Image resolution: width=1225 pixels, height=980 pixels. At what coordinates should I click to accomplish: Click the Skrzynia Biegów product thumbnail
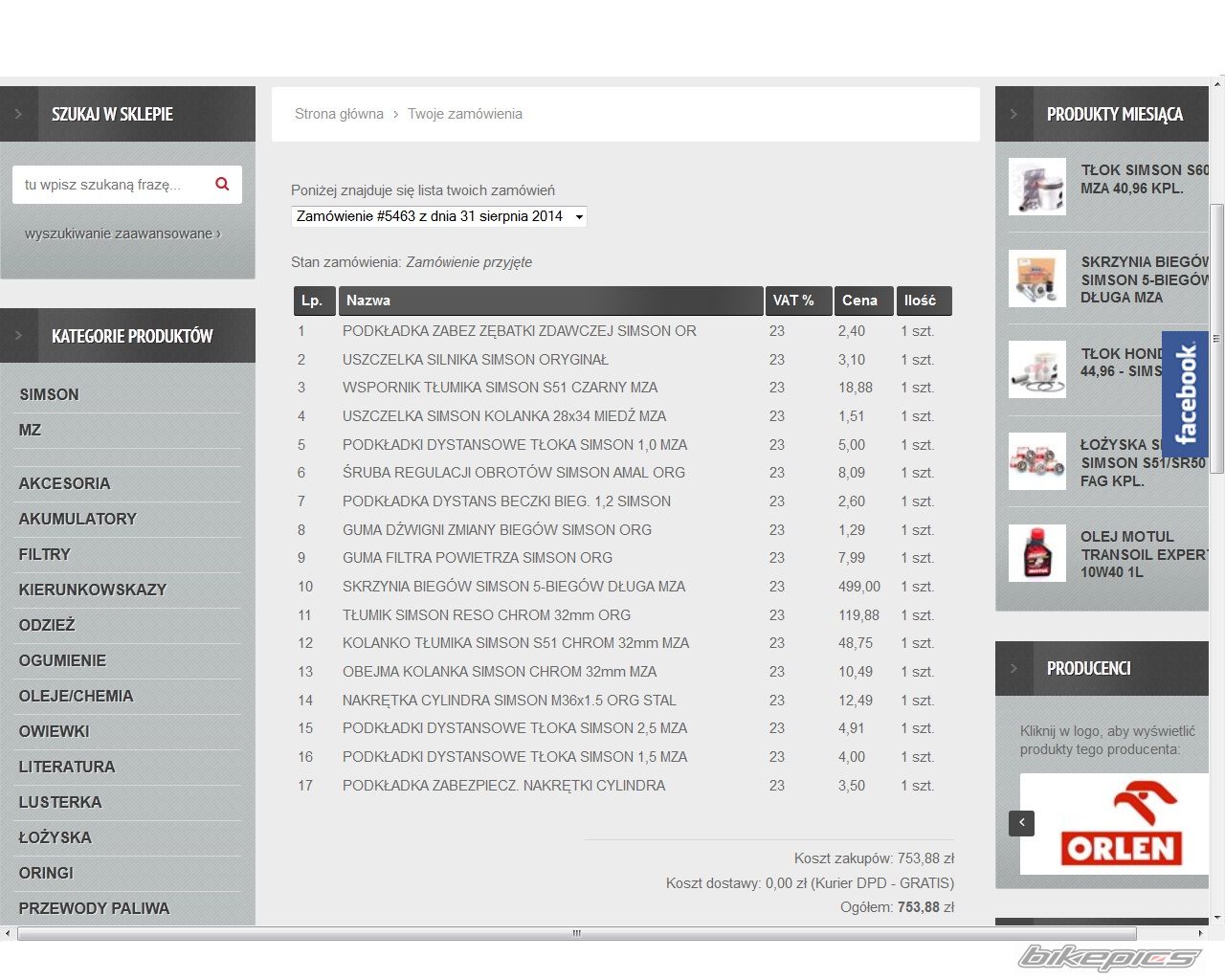[1036, 278]
